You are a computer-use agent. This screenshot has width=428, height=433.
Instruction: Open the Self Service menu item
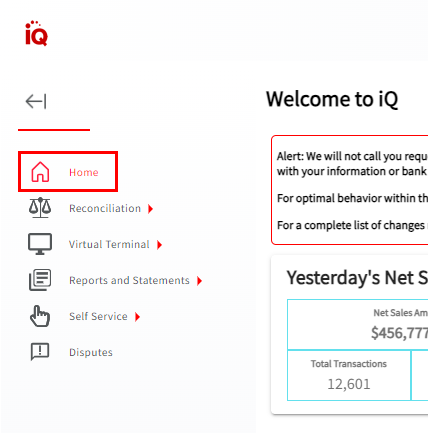click(x=98, y=316)
